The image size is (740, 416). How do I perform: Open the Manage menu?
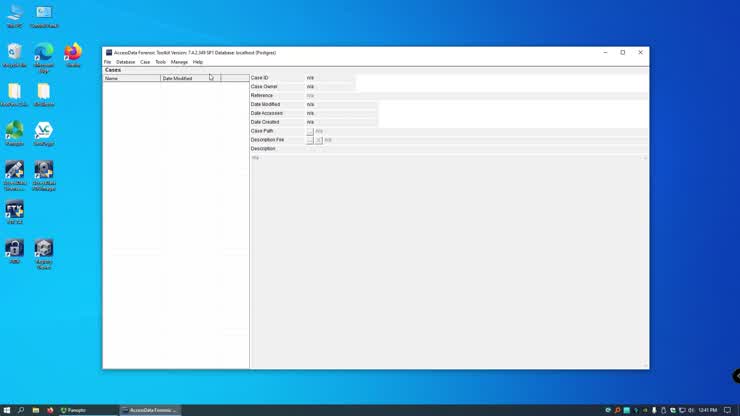coord(179,62)
